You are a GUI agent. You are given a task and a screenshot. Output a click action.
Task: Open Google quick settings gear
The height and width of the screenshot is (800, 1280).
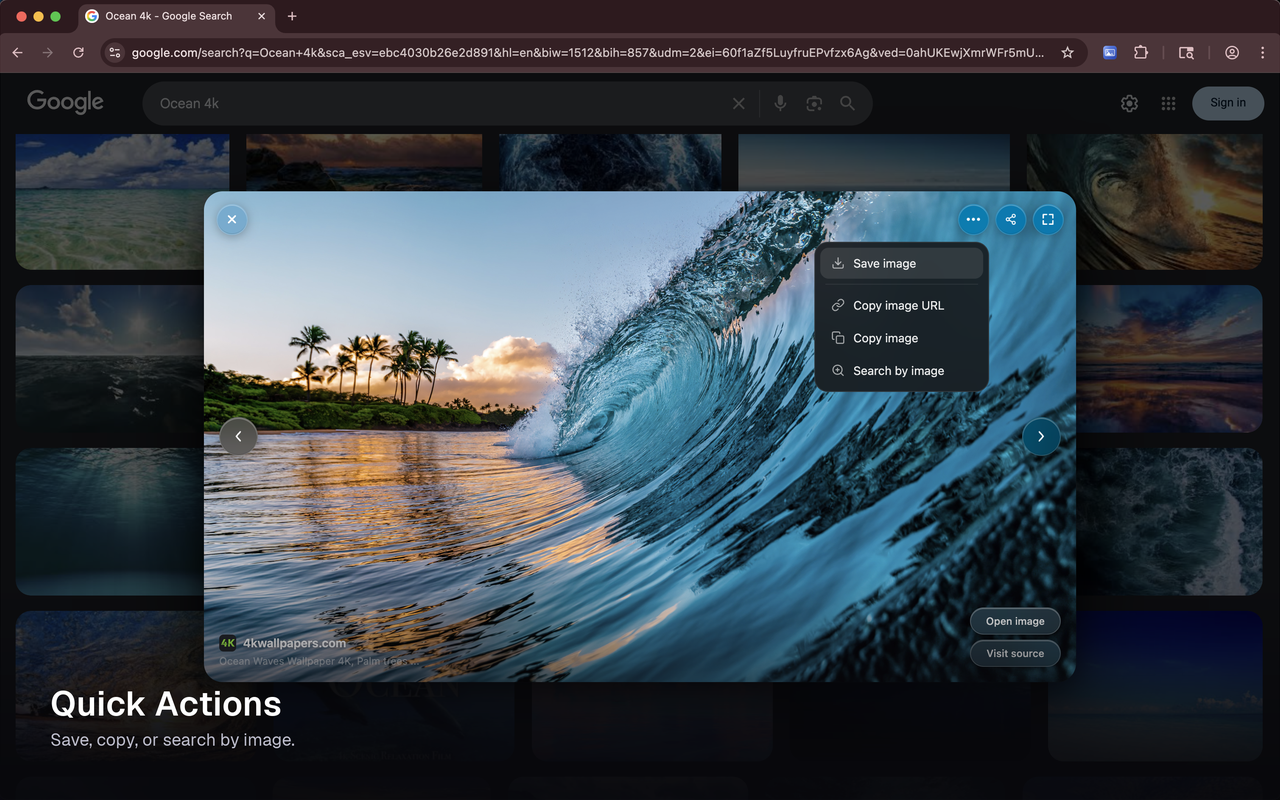(1129, 103)
